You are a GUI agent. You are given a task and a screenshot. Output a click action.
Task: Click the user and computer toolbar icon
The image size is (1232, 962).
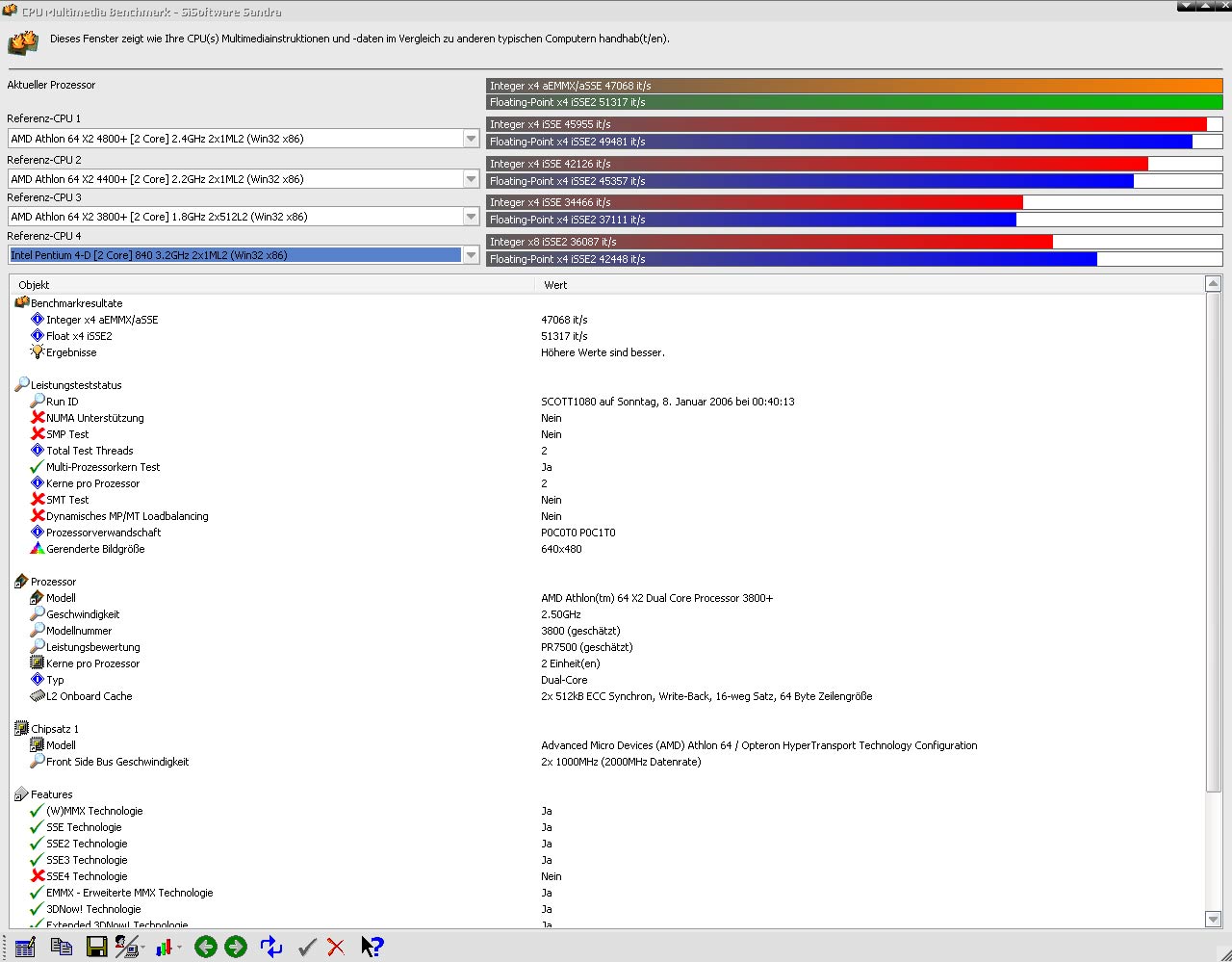click(x=126, y=948)
